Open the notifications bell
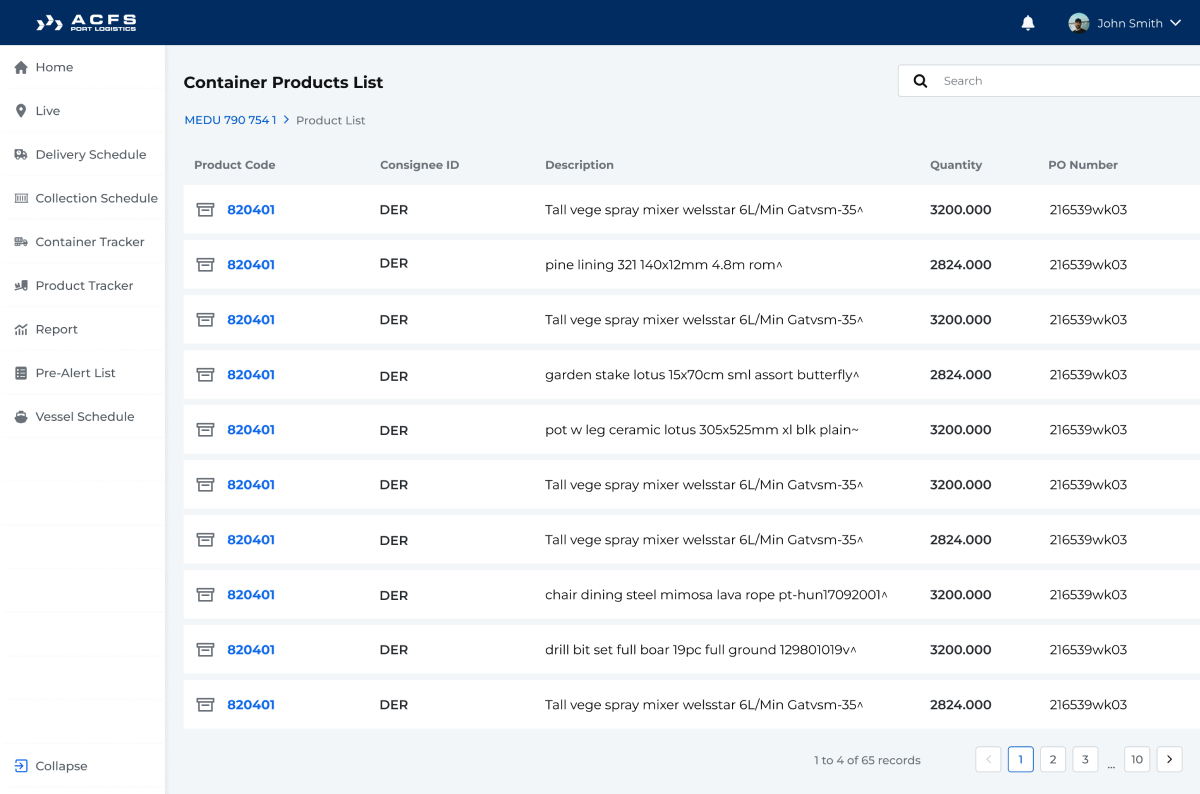The width and height of the screenshot is (1200, 794). click(x=1028, y=22)
